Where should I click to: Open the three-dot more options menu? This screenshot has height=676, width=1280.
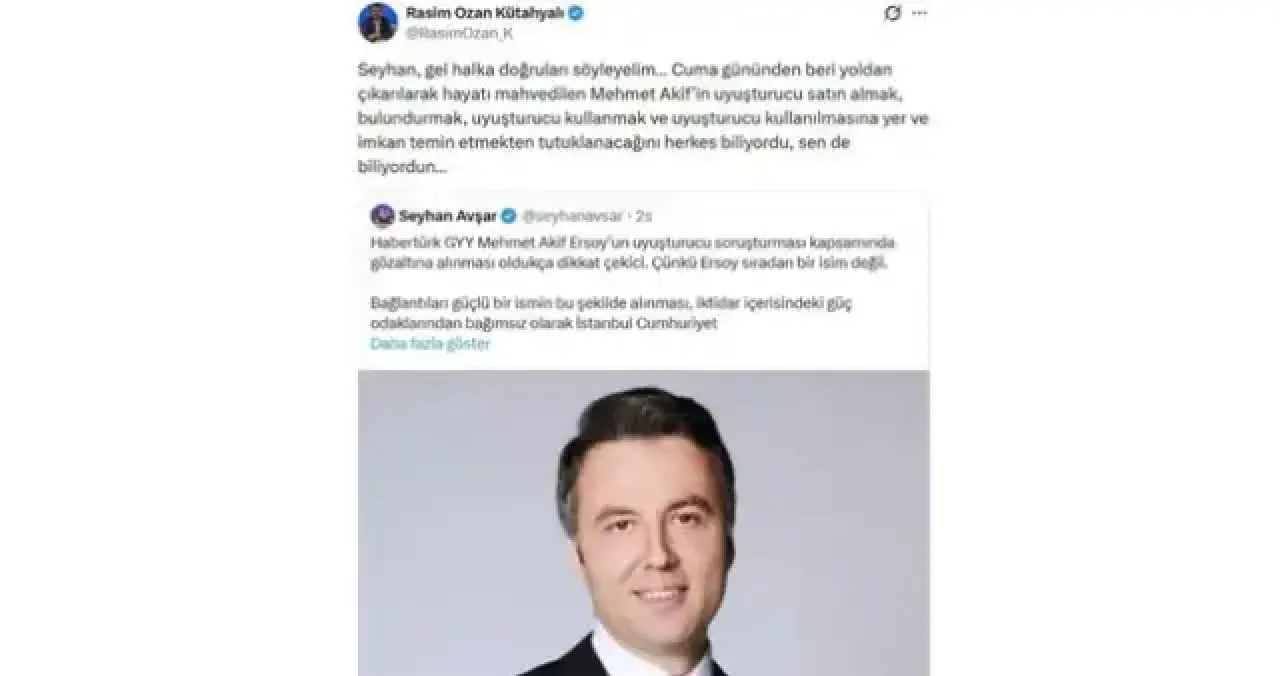(919, 13)
